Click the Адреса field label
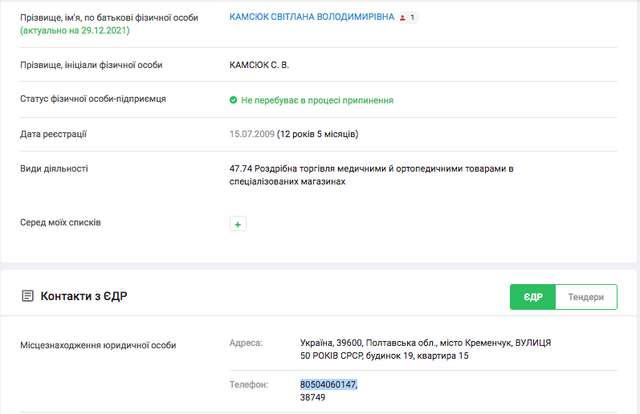 (246, 343)
